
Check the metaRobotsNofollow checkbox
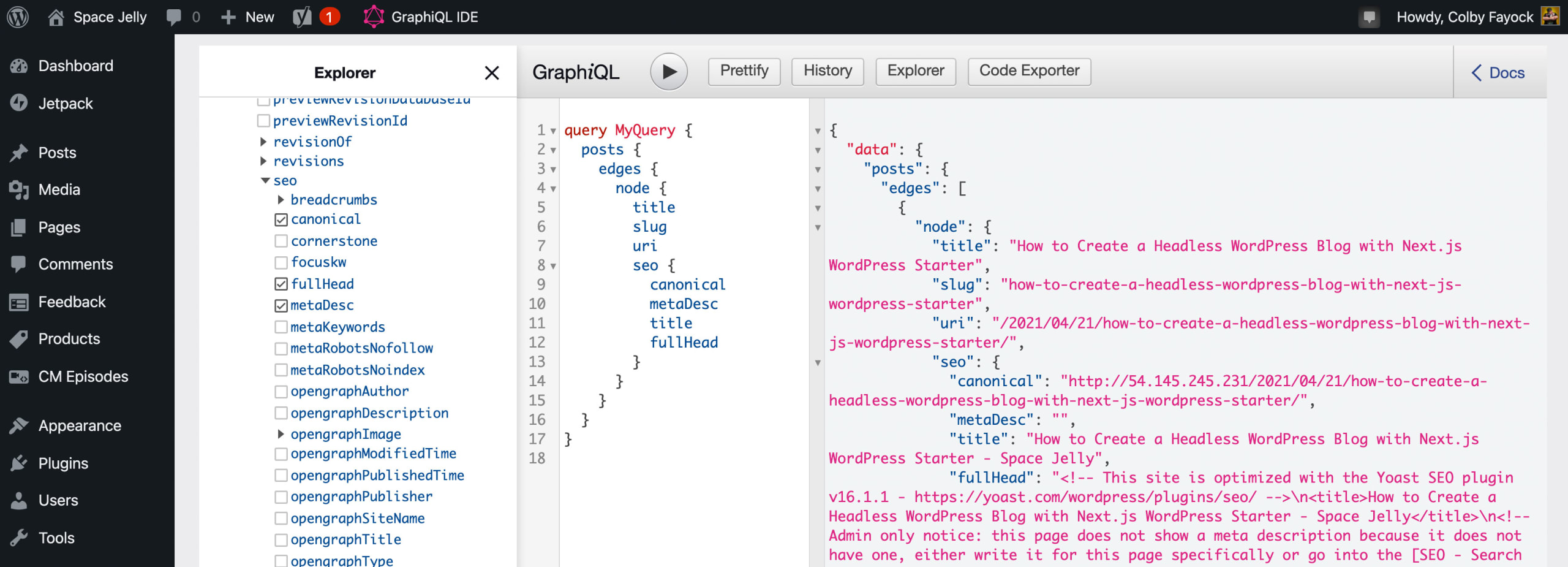[x=281, y=348]
